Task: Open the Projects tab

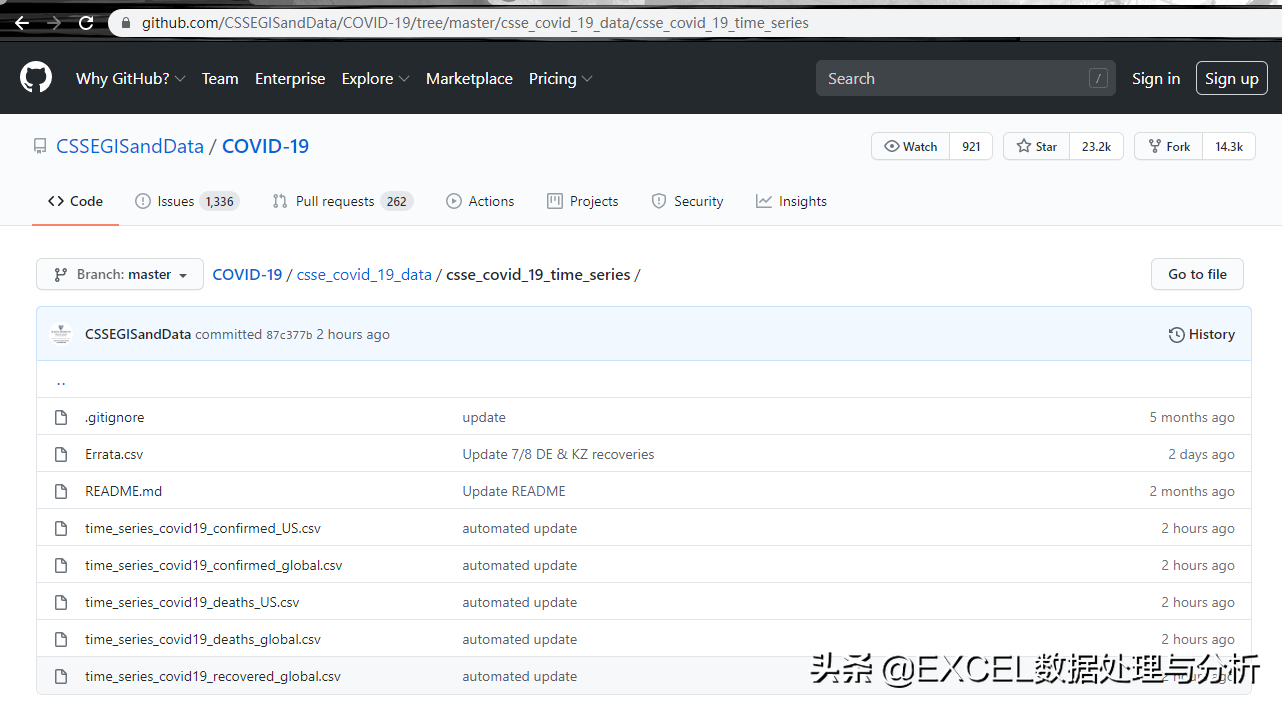Action: pyautogui.click(x=583, y=201)
